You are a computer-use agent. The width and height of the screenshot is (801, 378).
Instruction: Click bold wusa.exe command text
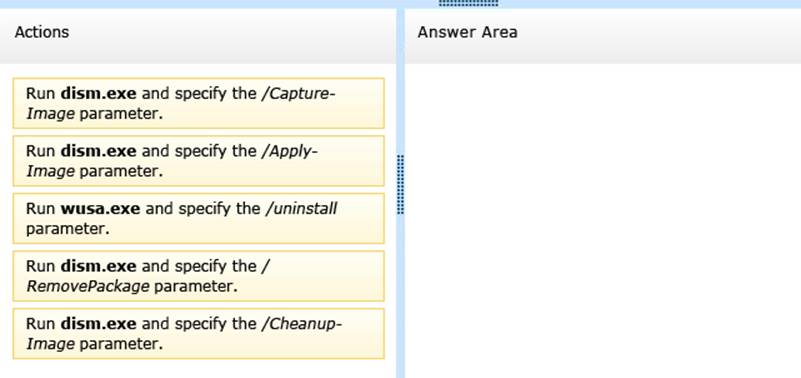pyautogui.click(x=100, y=209)
